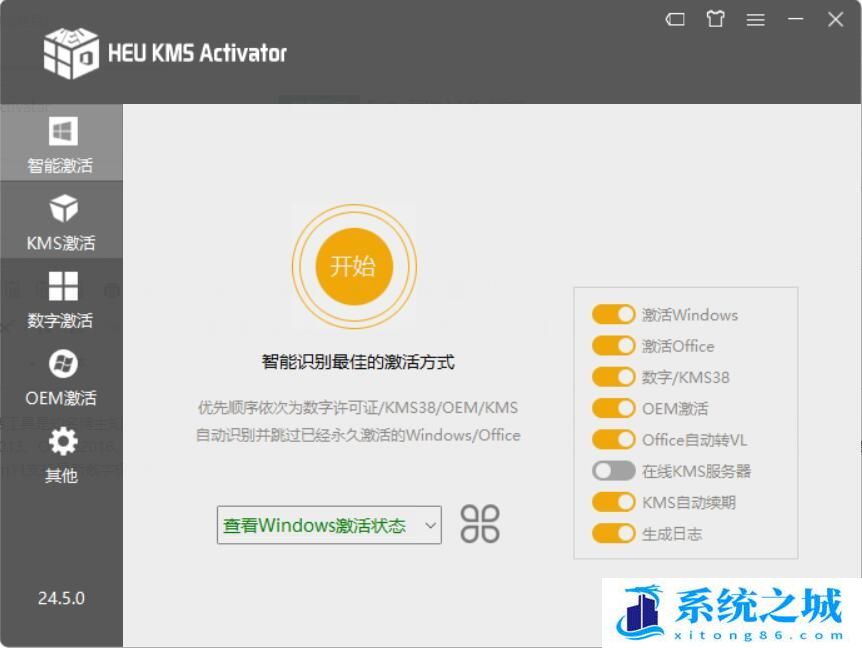Click the 优先顺序依次为数字许可证 description line

pyautogui.click(x=358, y=407)
